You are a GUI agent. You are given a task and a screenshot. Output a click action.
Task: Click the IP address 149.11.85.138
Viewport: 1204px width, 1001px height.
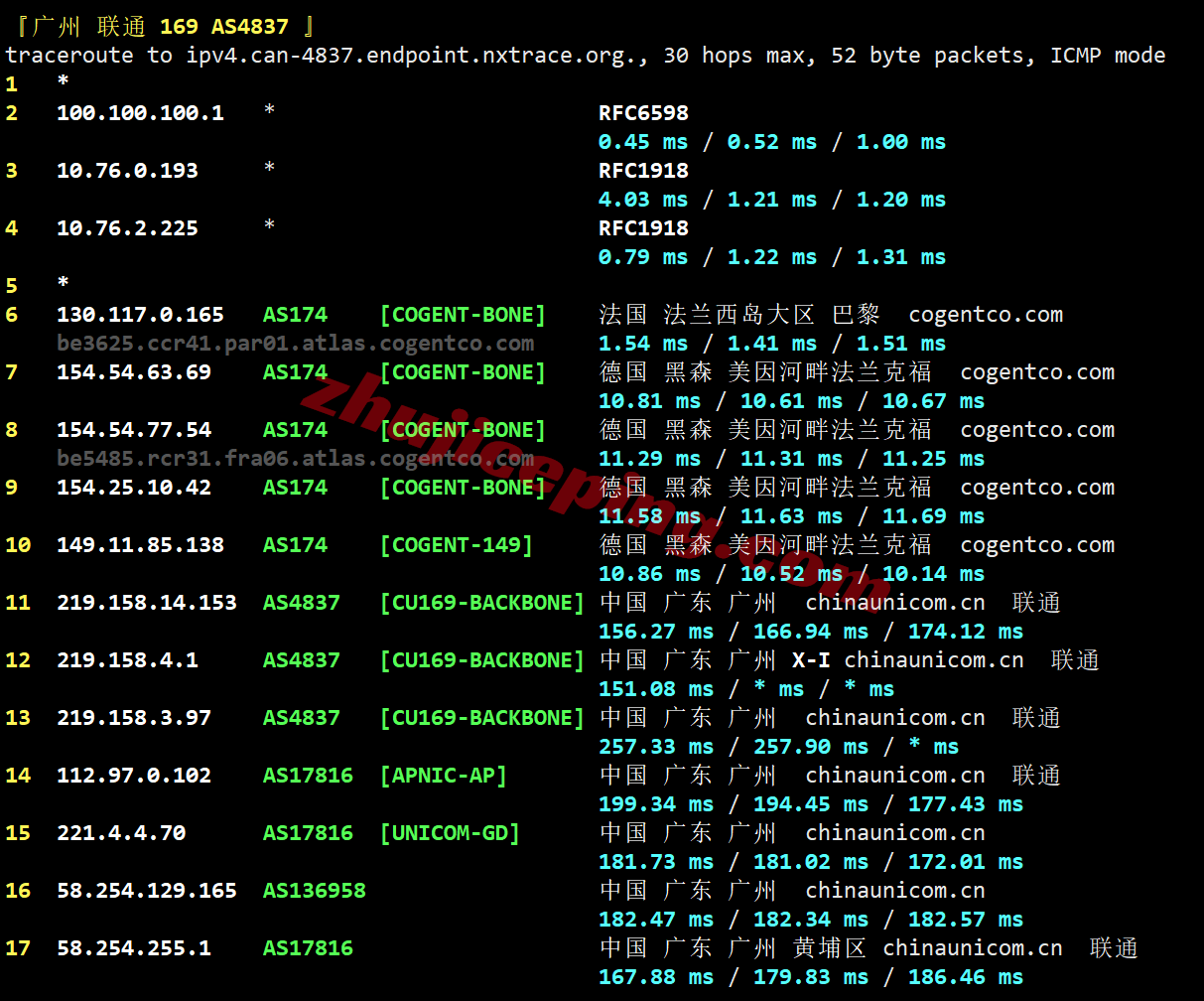[140, 545]
